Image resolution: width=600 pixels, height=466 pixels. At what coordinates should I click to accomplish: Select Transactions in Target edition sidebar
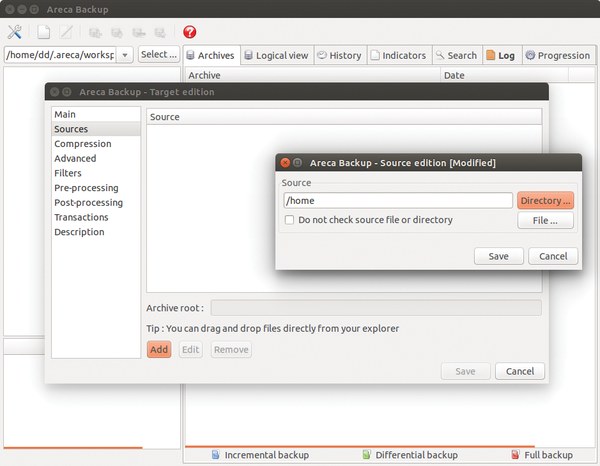[96, 217]
